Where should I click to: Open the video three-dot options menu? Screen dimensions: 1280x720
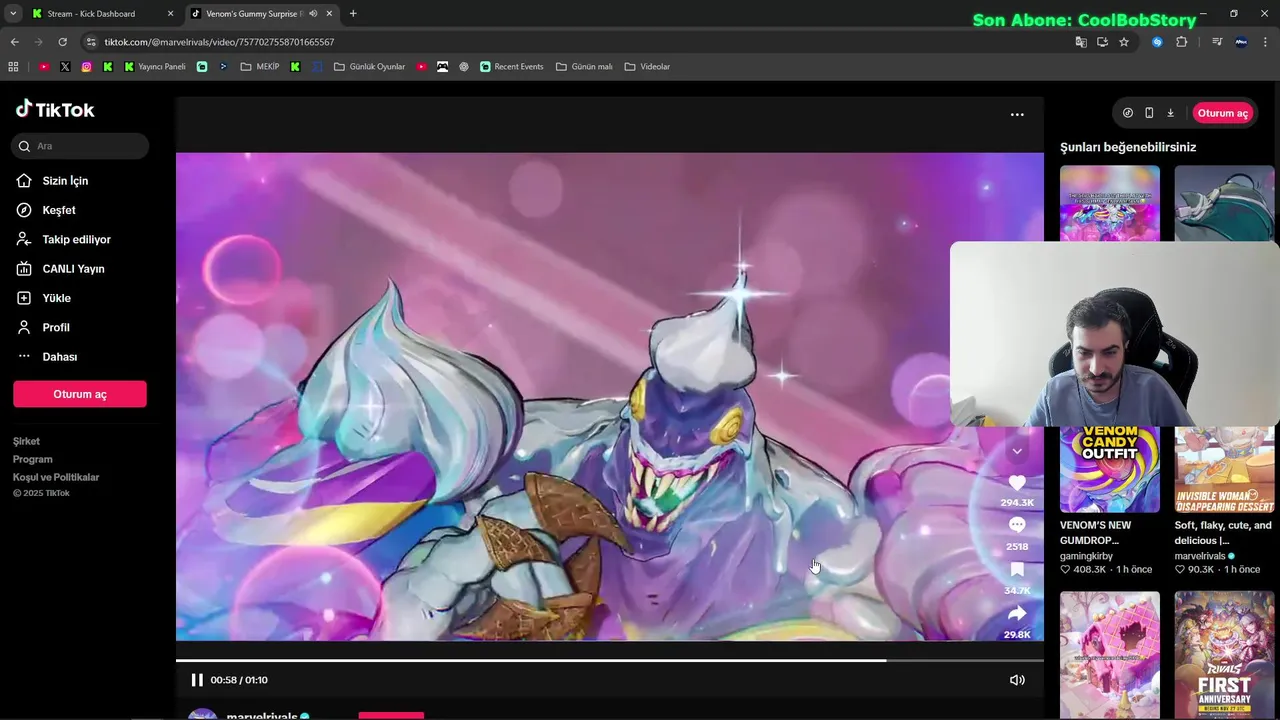tap(1017, 115)
